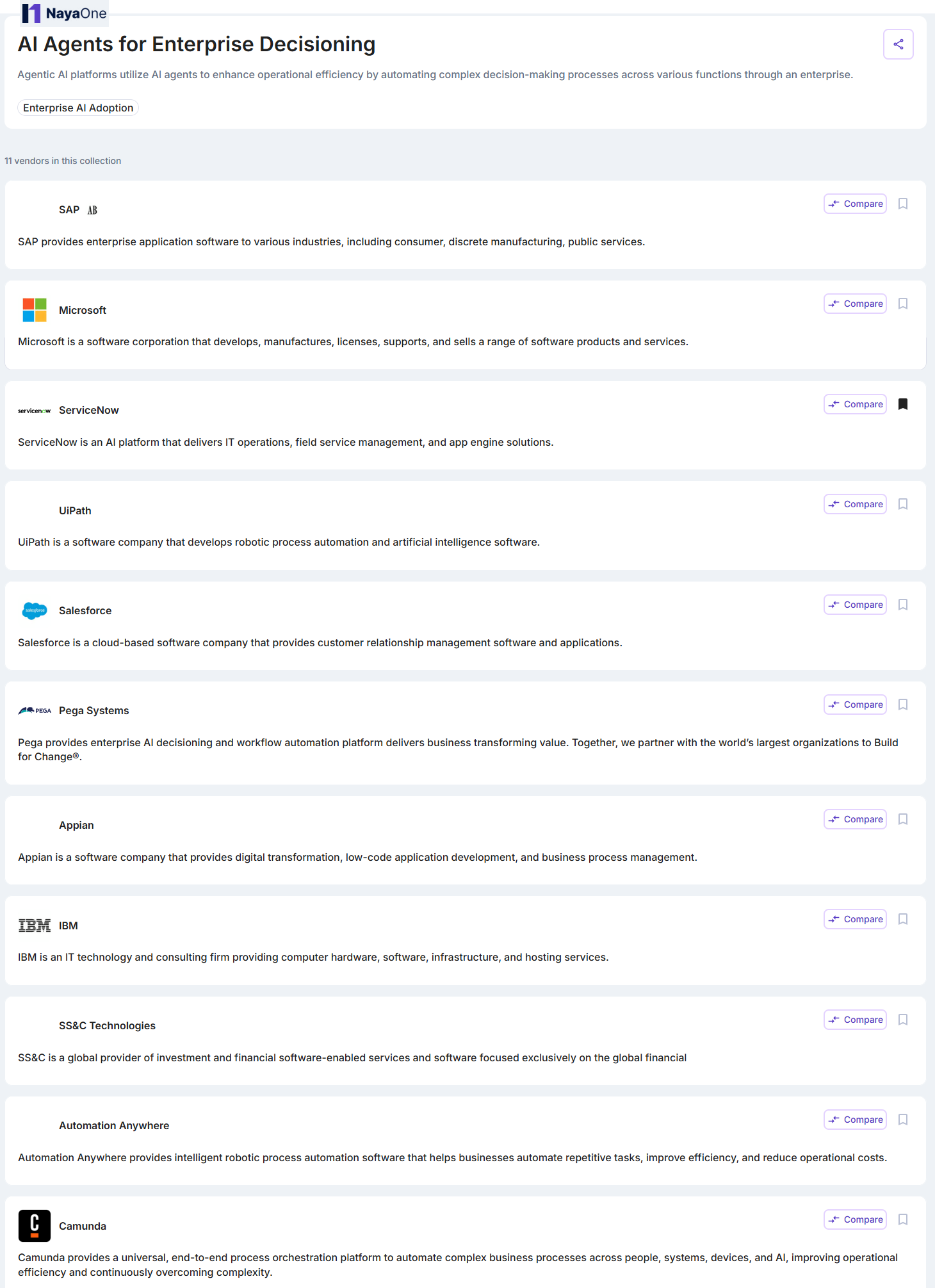The width and height of the screenshot is (935, 1288).
Task: Compare the Appian vendor
Action: (x=855, y=819)
